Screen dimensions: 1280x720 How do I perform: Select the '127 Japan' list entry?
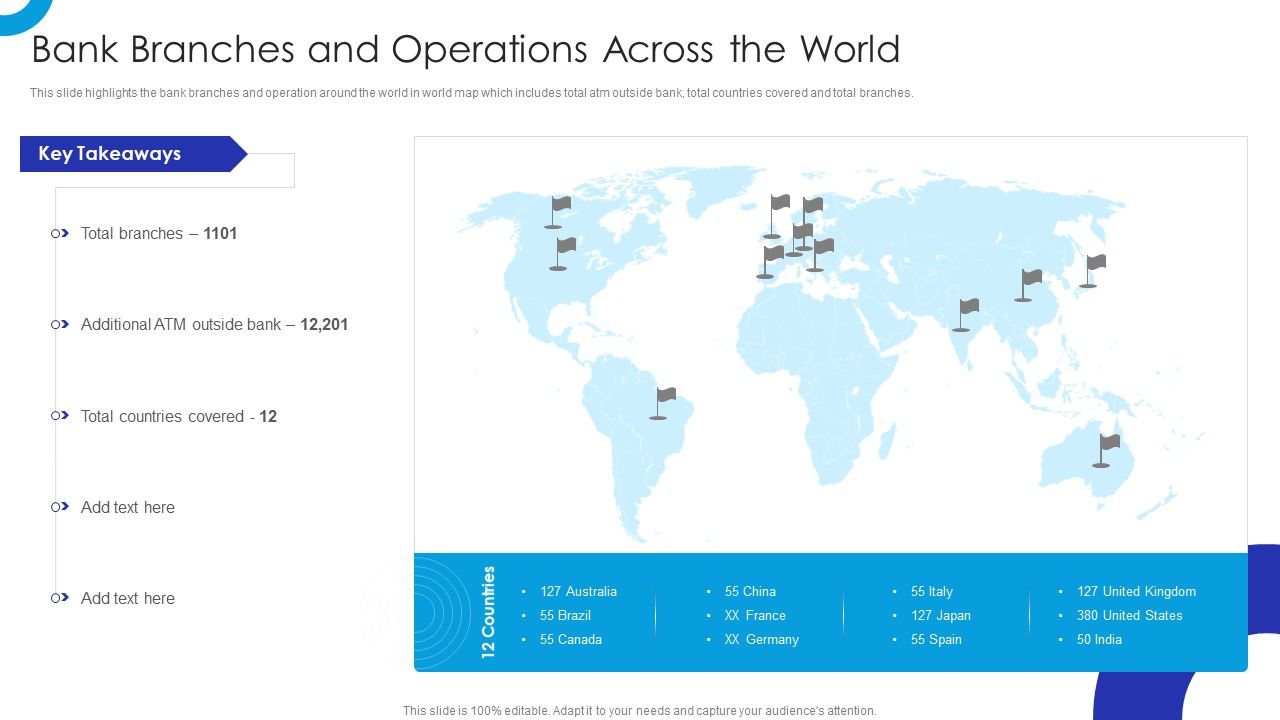pos(941,615)
